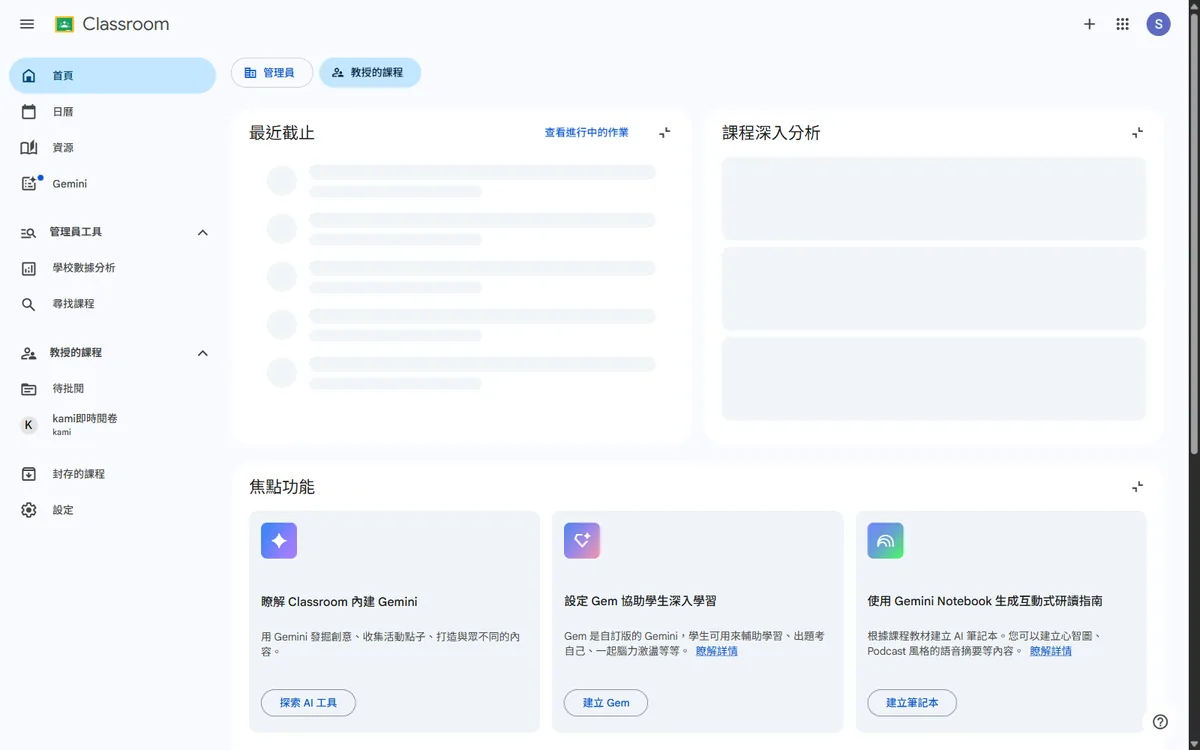Open the Google apps grid
1200x750 pixels.
click(x=1123, y=24)
